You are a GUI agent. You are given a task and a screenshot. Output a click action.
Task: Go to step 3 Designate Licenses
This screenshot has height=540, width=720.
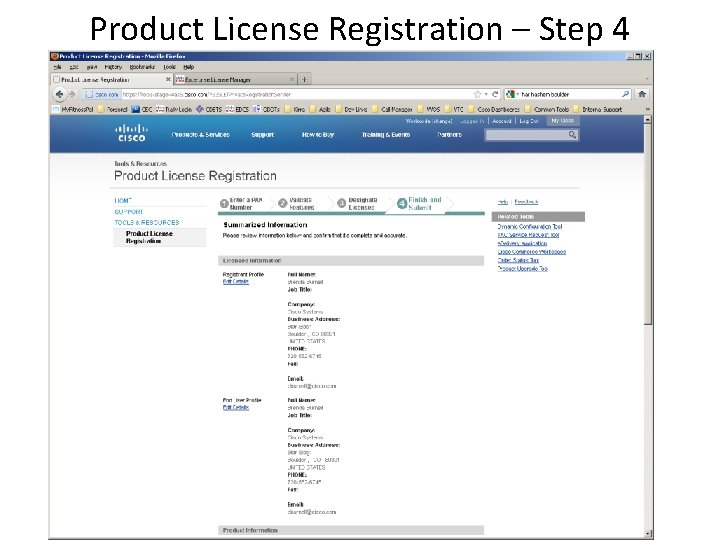pos(357,203)
